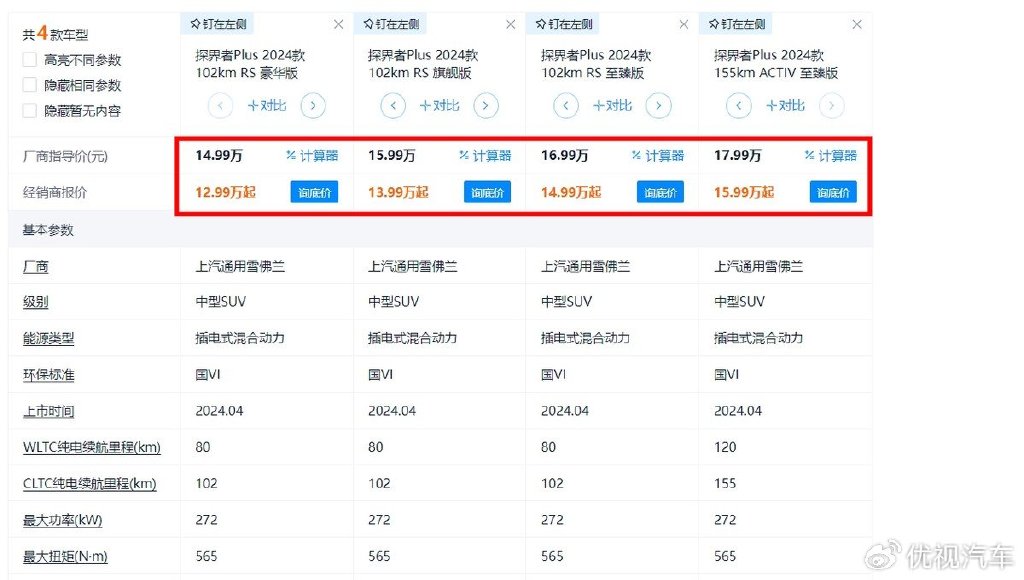
Task: Click the CLTC range value 155
Action: (x=725, y=483)
